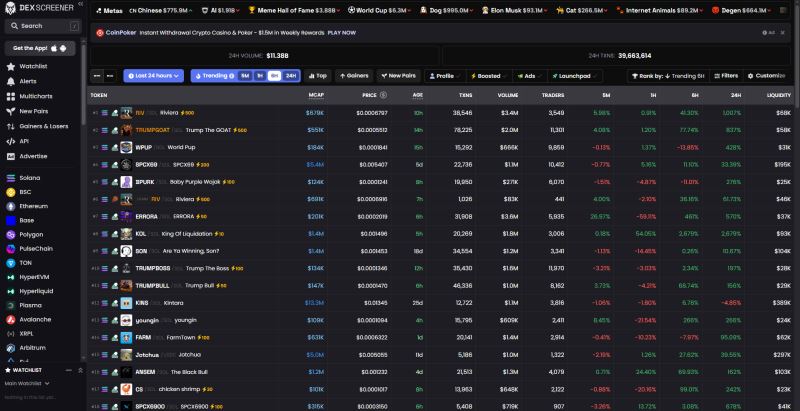Minimize the watchlist panel dash icon

pyautogui.click(x=69, y=370)
